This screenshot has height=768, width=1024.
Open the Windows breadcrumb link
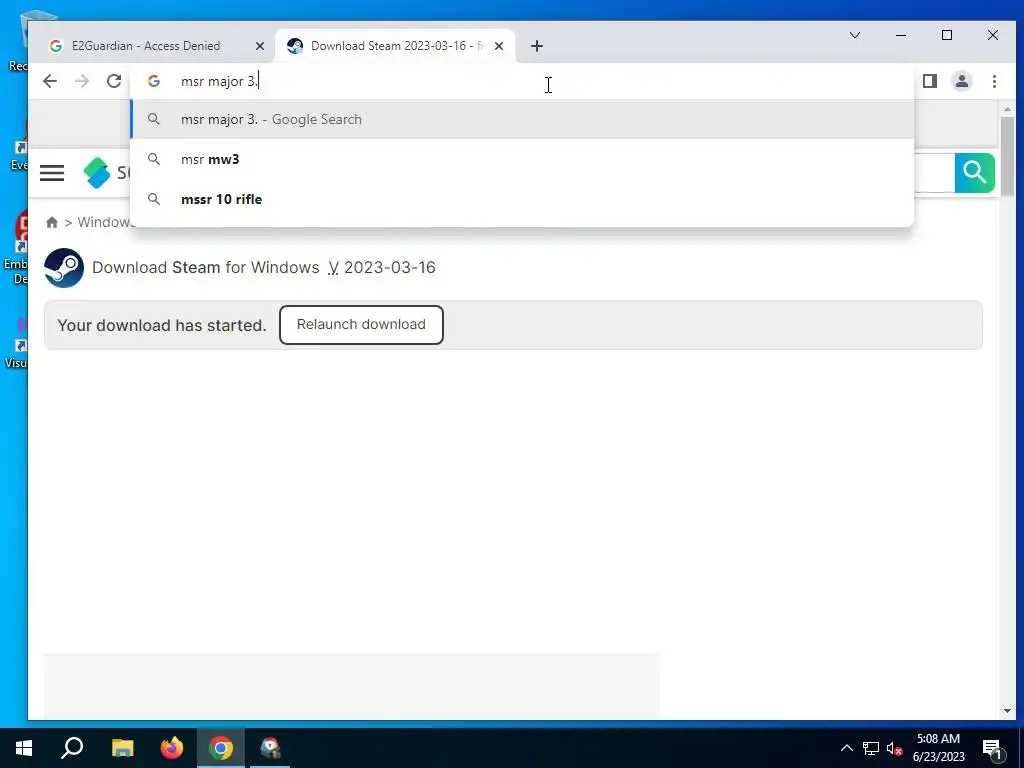(104, 223)
